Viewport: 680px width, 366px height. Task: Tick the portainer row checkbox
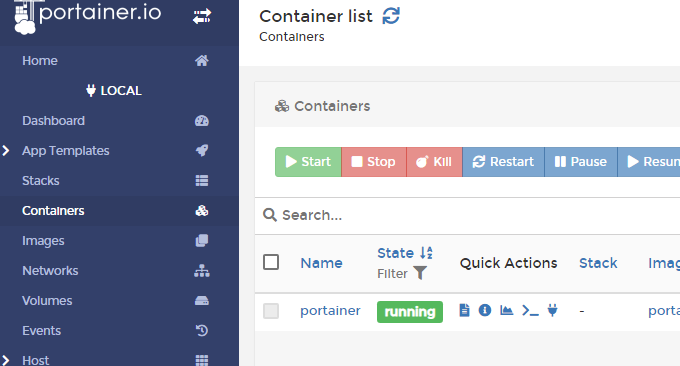pyautogui.click(x=271, y=311)
